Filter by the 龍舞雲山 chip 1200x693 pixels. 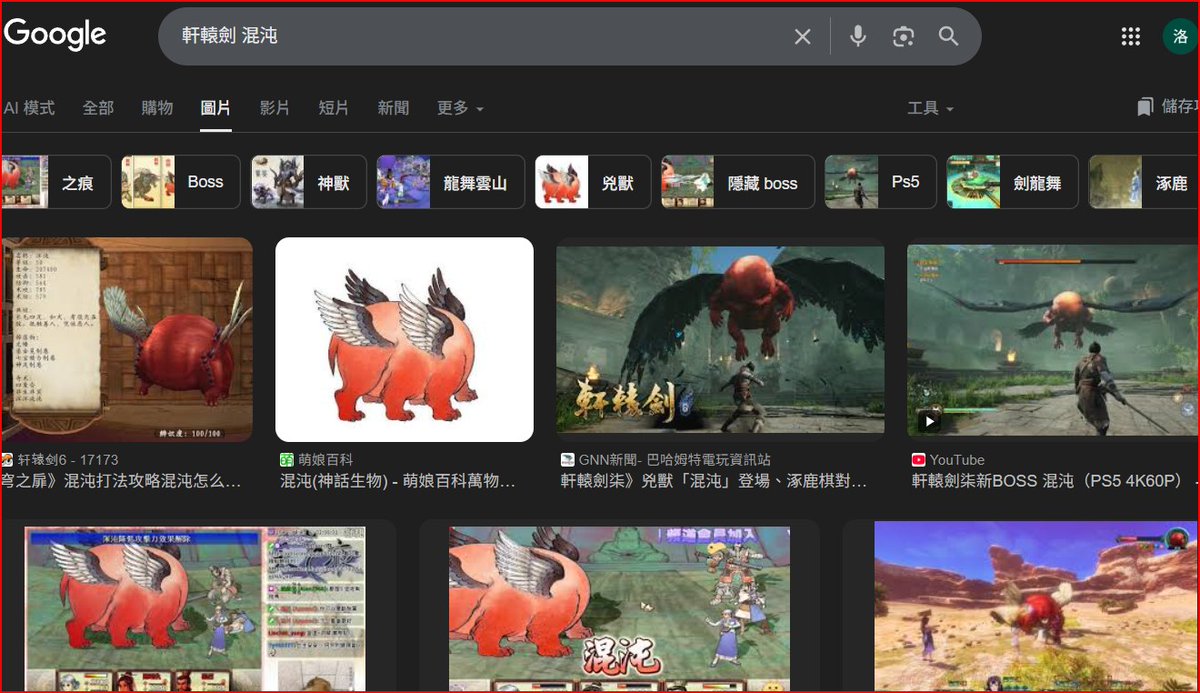pos(450,182)
